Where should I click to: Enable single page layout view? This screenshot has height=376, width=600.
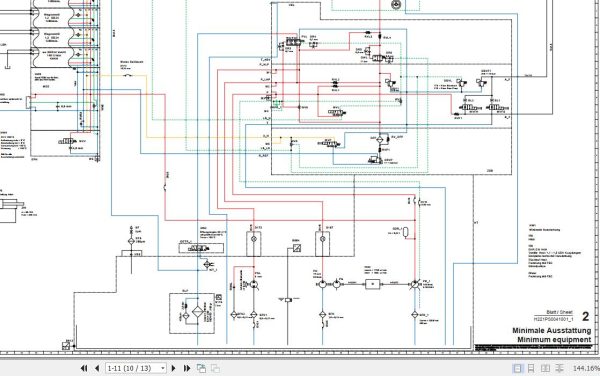coord(517,368)
